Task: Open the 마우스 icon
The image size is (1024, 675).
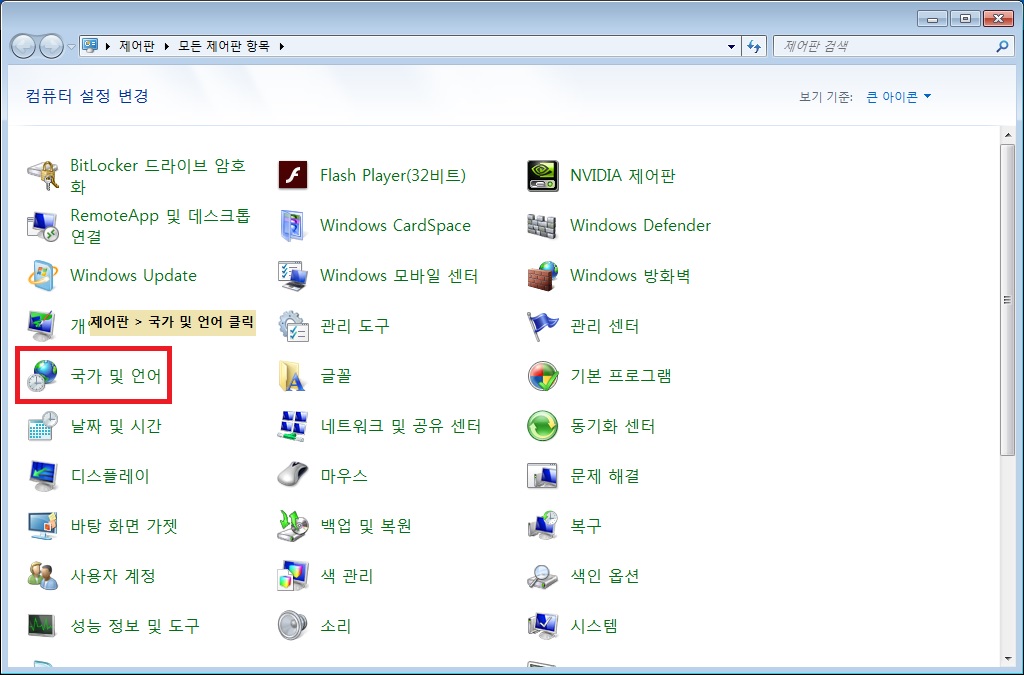Action: tap(293, 476)
